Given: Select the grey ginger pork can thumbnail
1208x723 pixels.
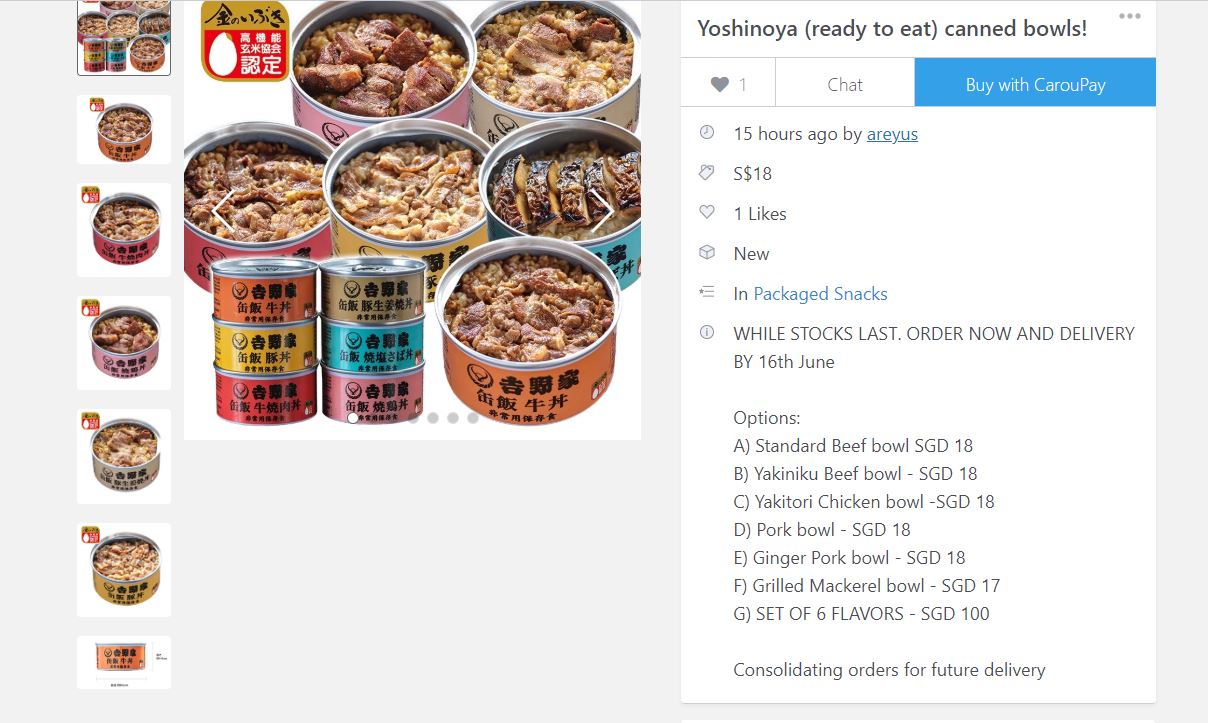Looking at the screenshot, I should [124, 456].
